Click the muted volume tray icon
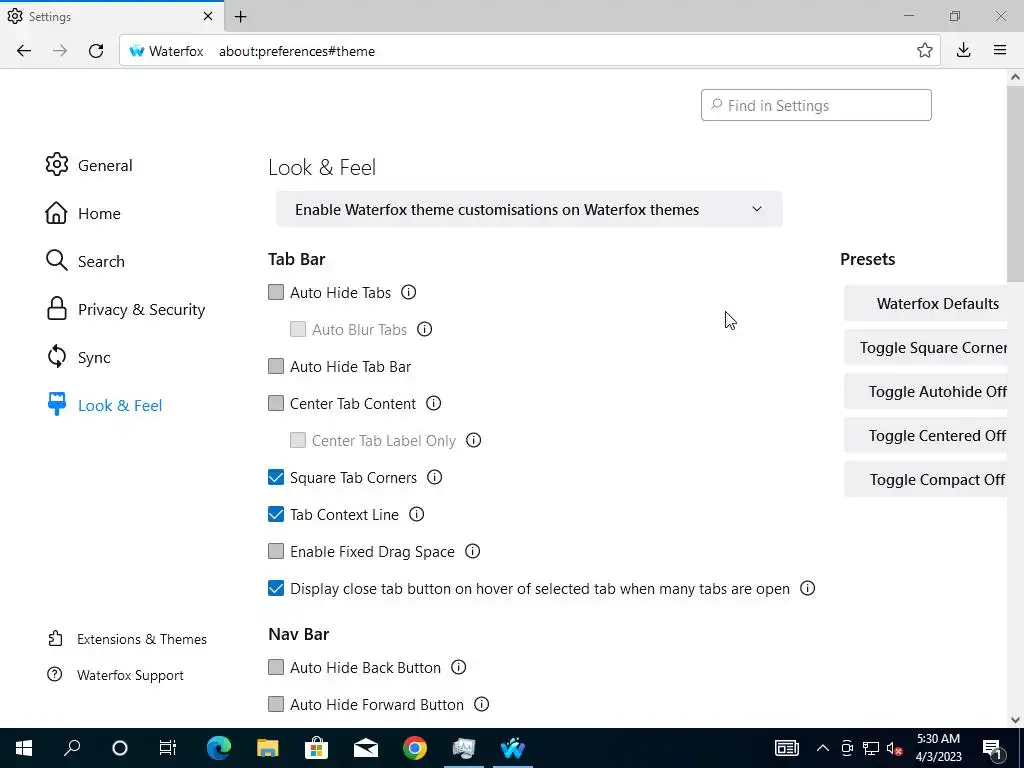The image size is (1024, 768). point(895,748)
